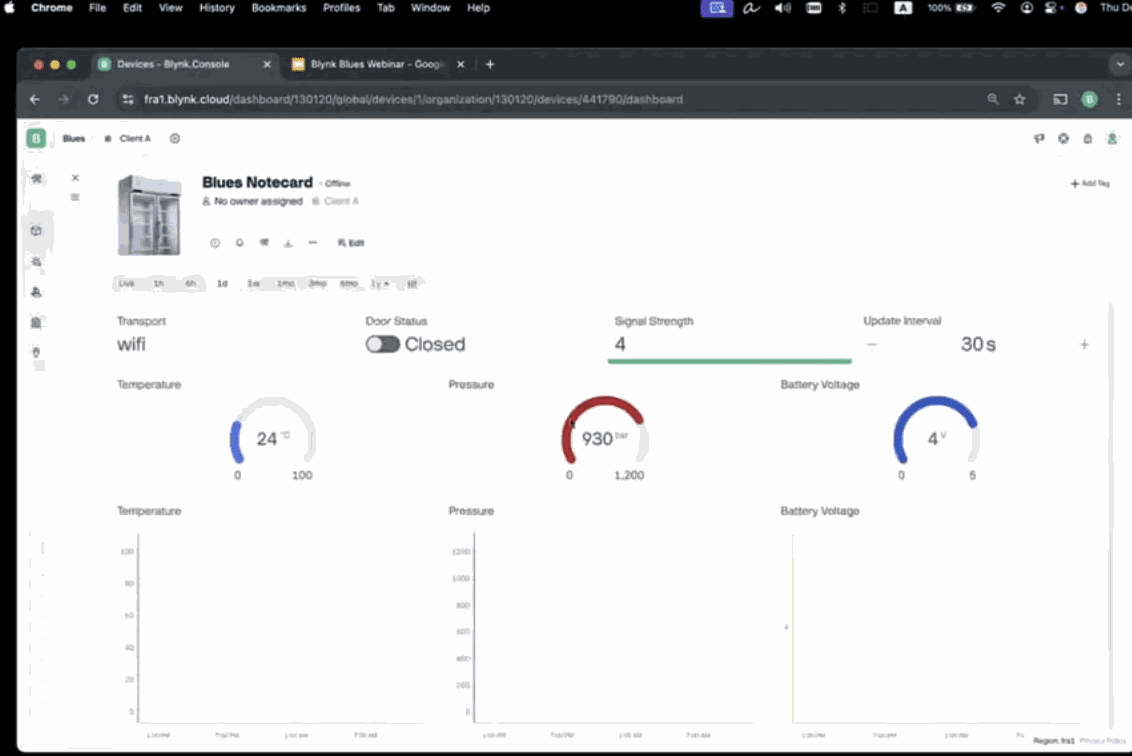Select the Live time range
Image resolution: width=1132 pixels, height=756 pixels.
126,284
